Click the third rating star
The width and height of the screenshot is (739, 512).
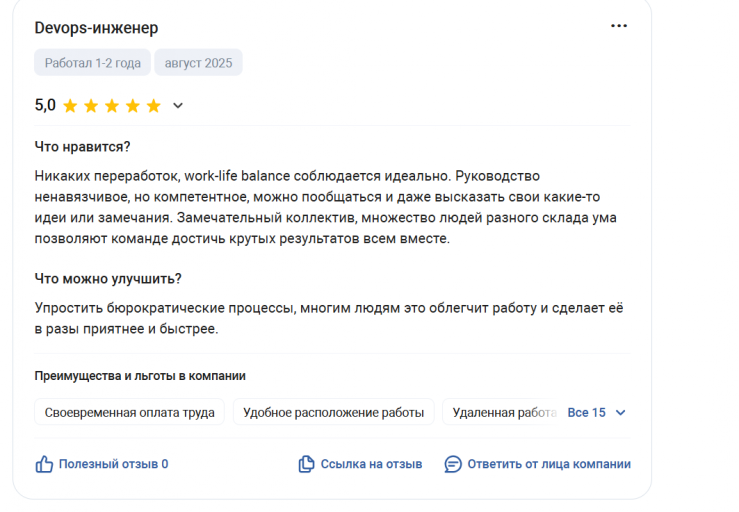tap(112, 106)
